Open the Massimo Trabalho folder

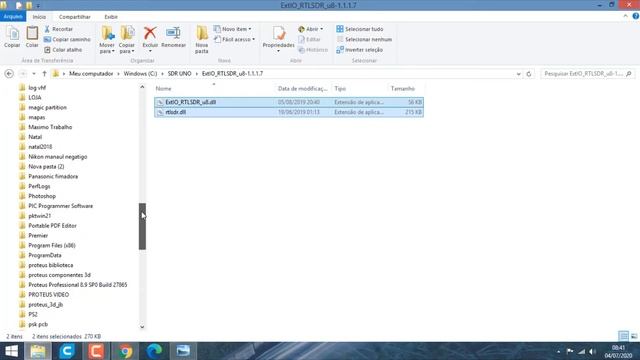(50, 127)
